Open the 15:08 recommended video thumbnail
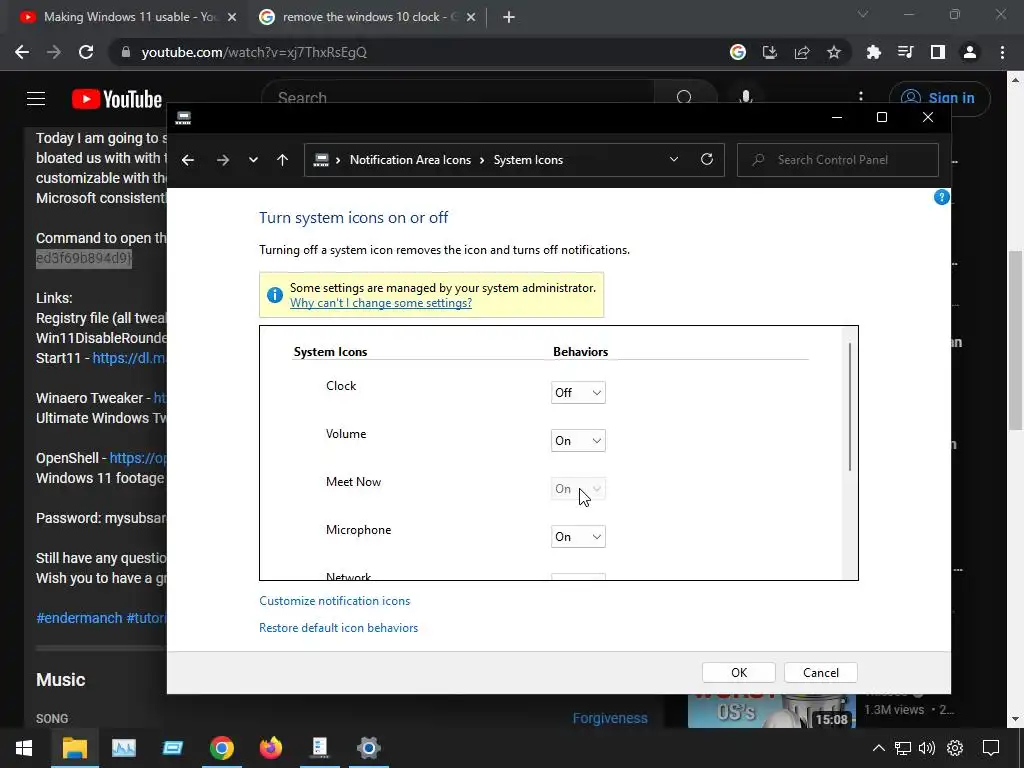The image size is (1024, 768). (771, 711)
